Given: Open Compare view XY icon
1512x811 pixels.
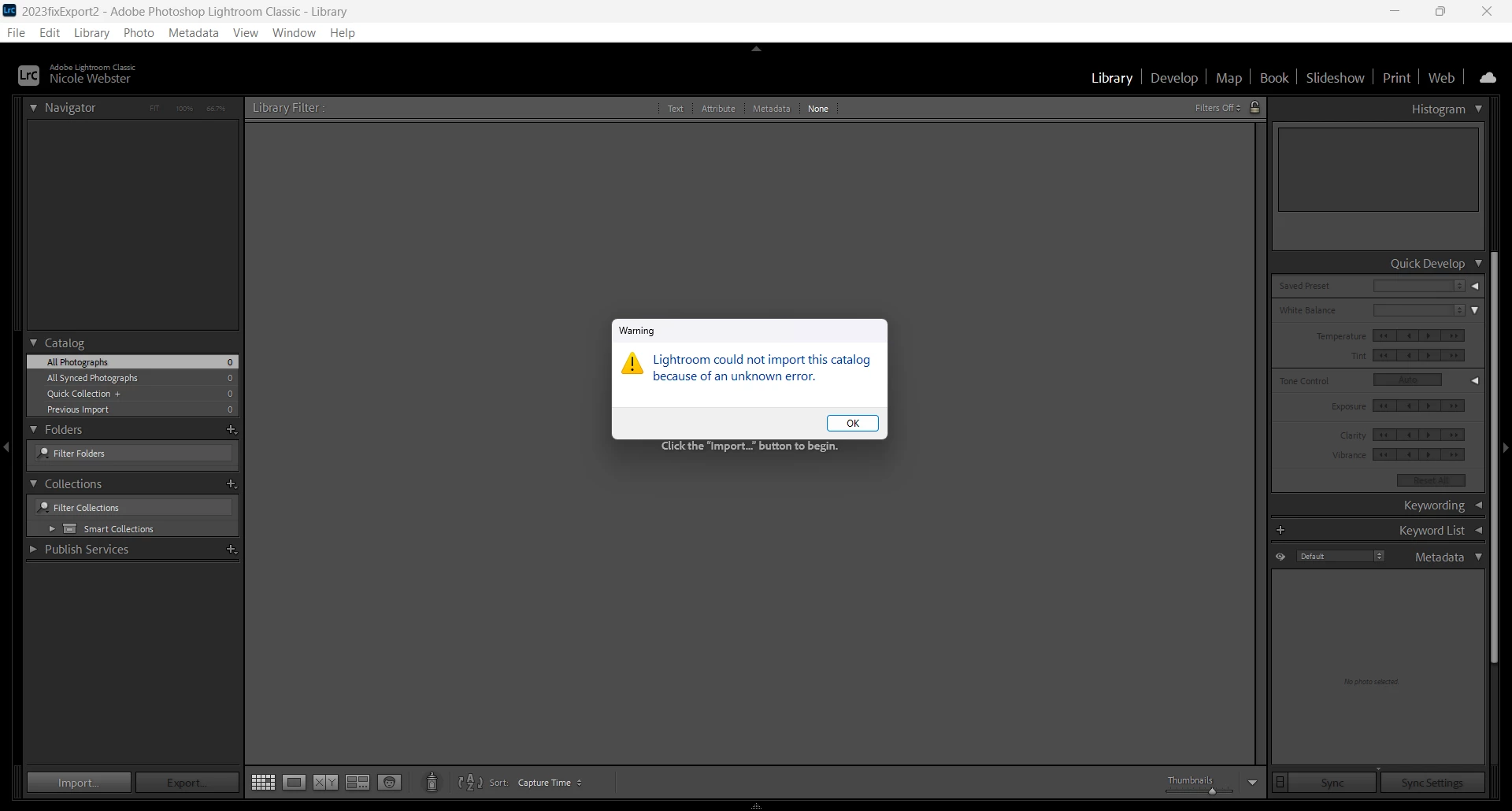Looking at the screenshot, I should pyautogui.click(x=326, y=783).
